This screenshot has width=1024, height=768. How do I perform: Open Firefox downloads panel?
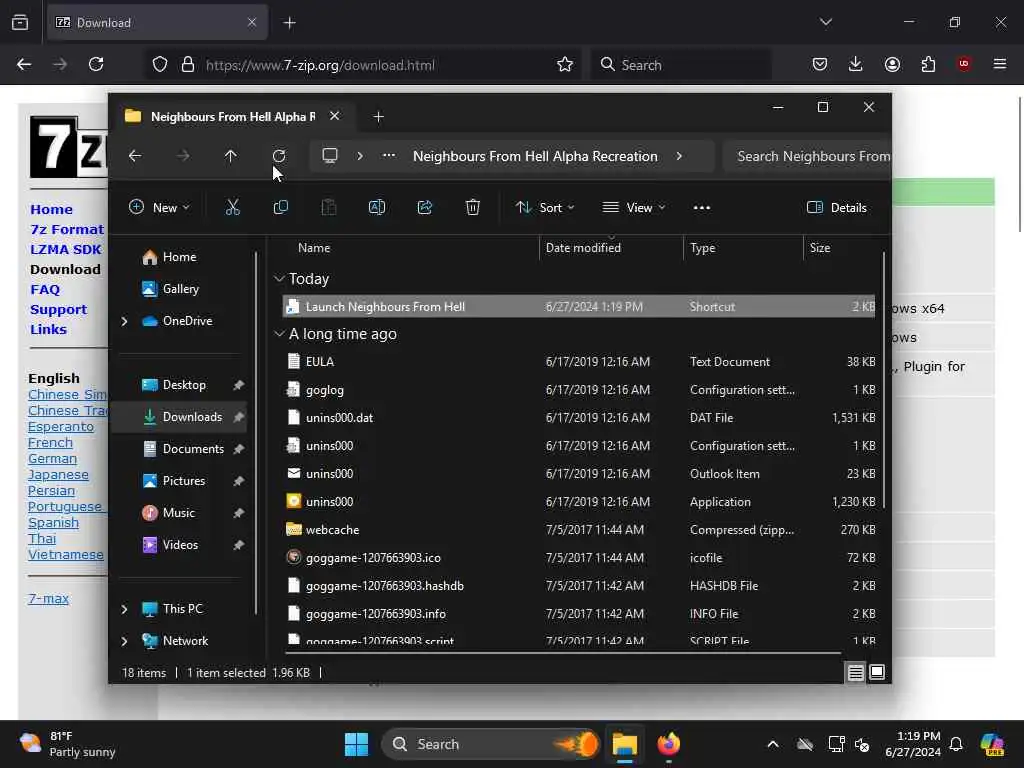(x=856, y=64)
